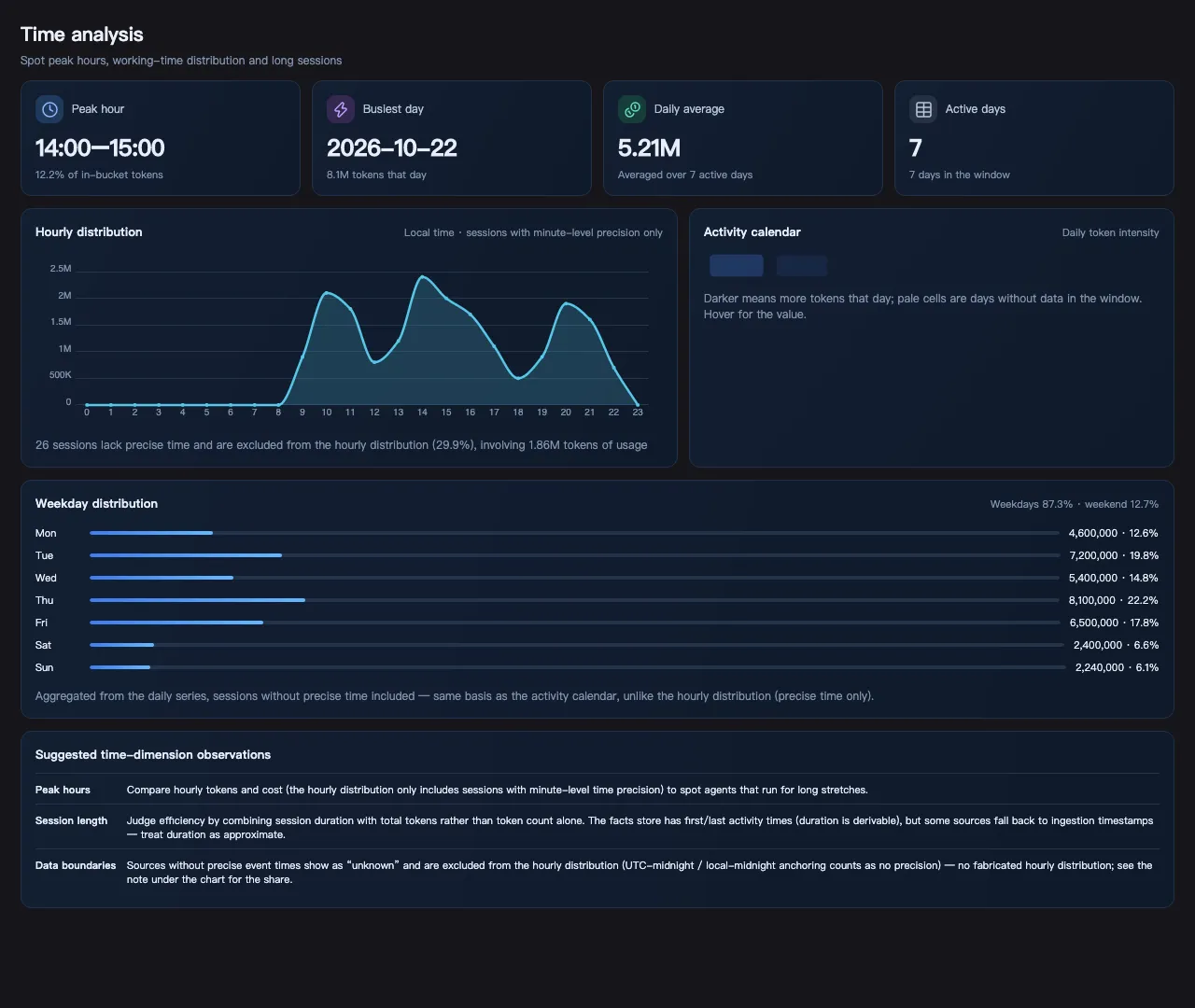Screen dimensions: 1195x1008
Task: Click the 14:00–15:00 peak hour value
Action: point(100,148)
